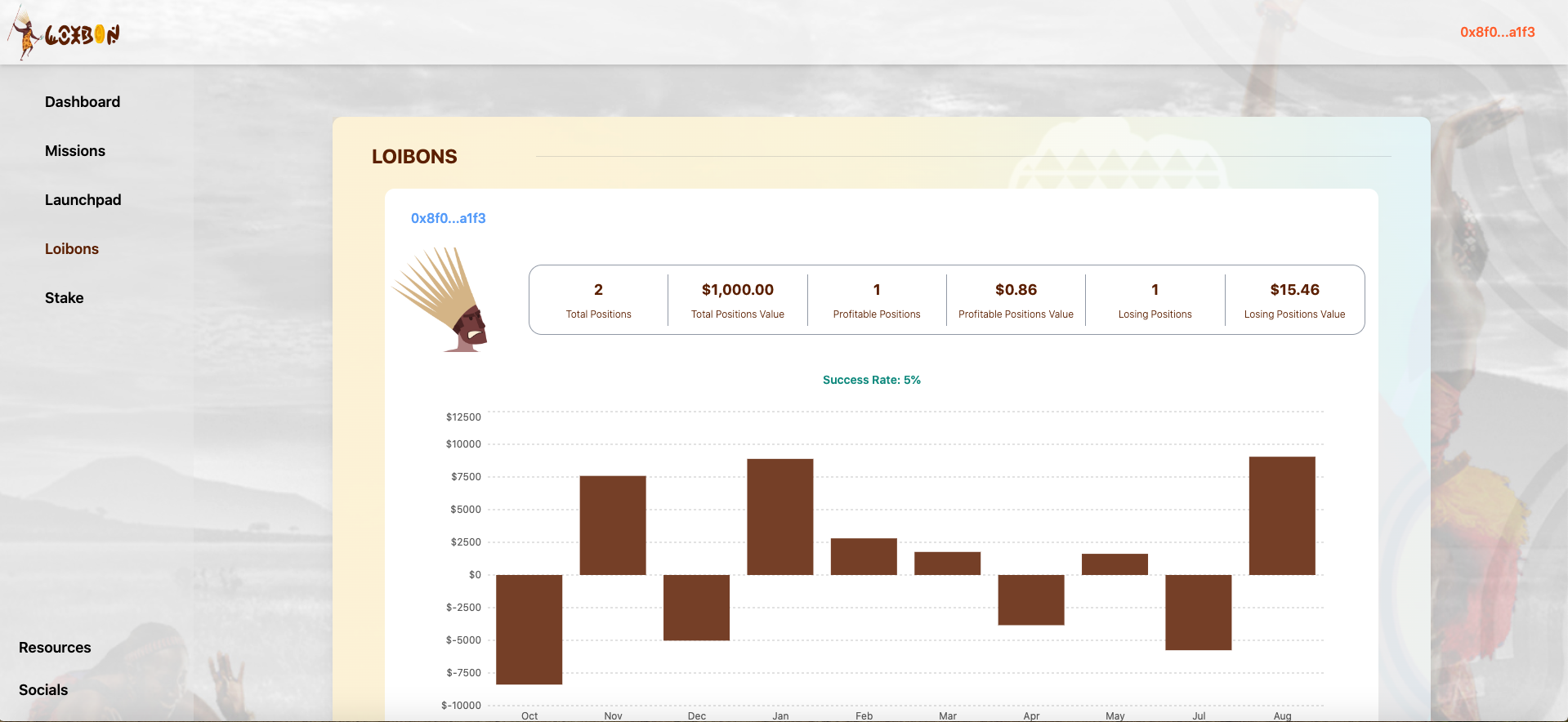Click the Mar bar in the chart

click(948, 564)
